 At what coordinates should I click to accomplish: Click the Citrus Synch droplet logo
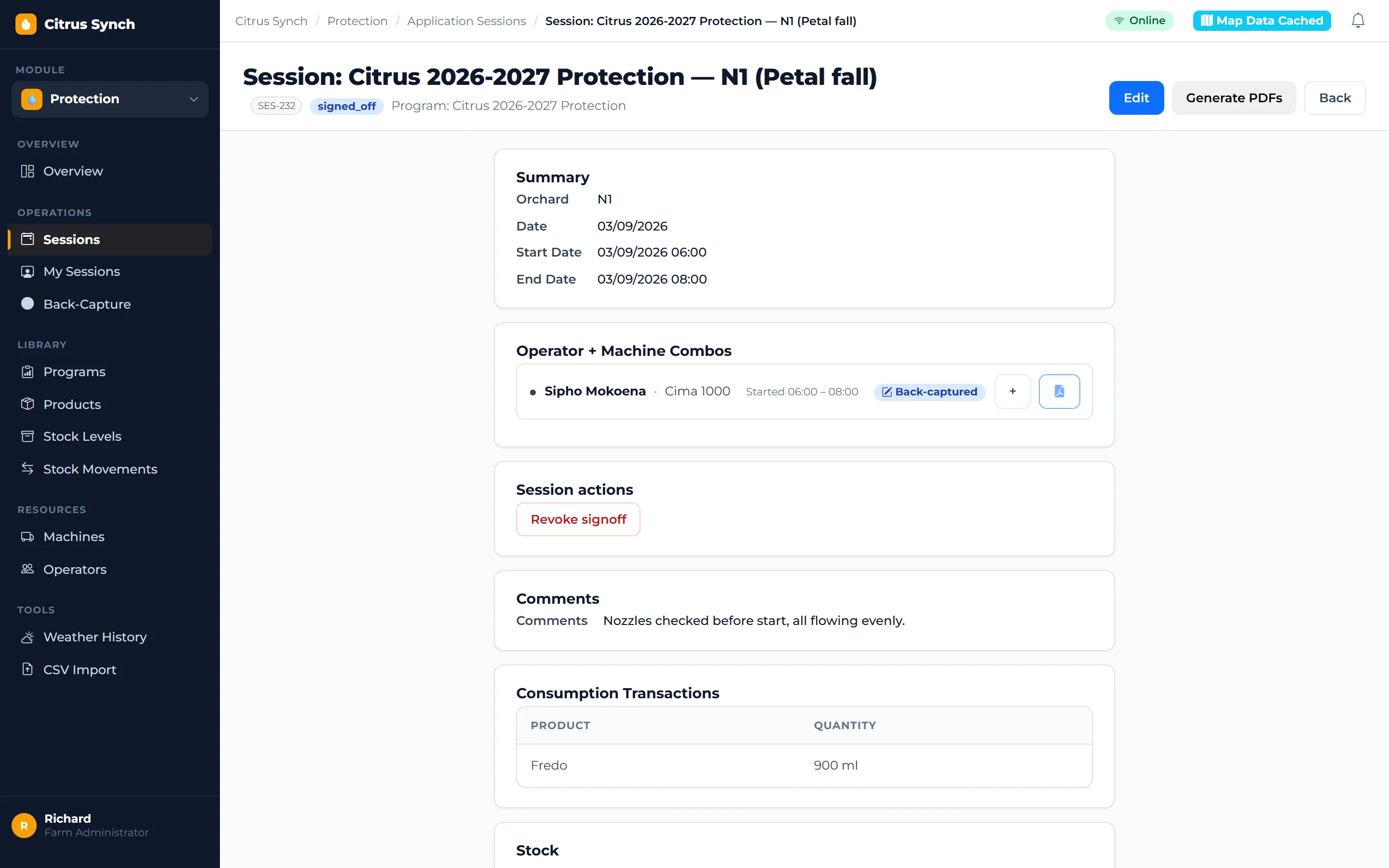click(26, 24)
